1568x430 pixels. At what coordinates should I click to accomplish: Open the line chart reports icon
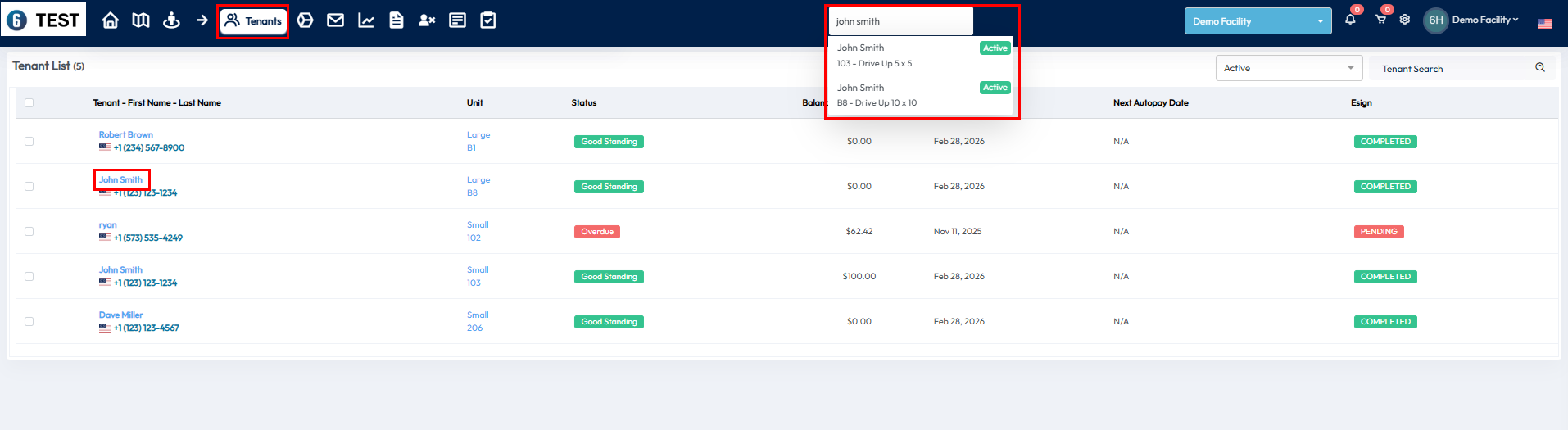366,20
